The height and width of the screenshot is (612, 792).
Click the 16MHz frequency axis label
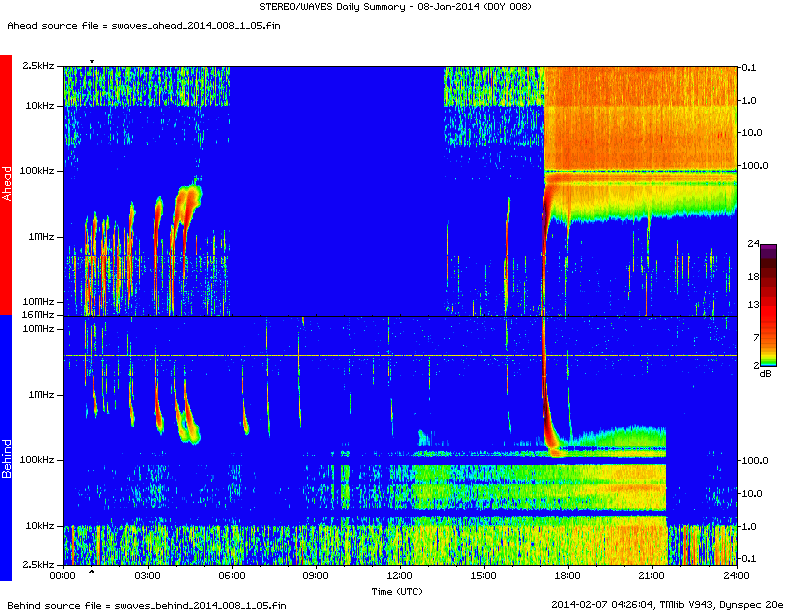point(38,315)
